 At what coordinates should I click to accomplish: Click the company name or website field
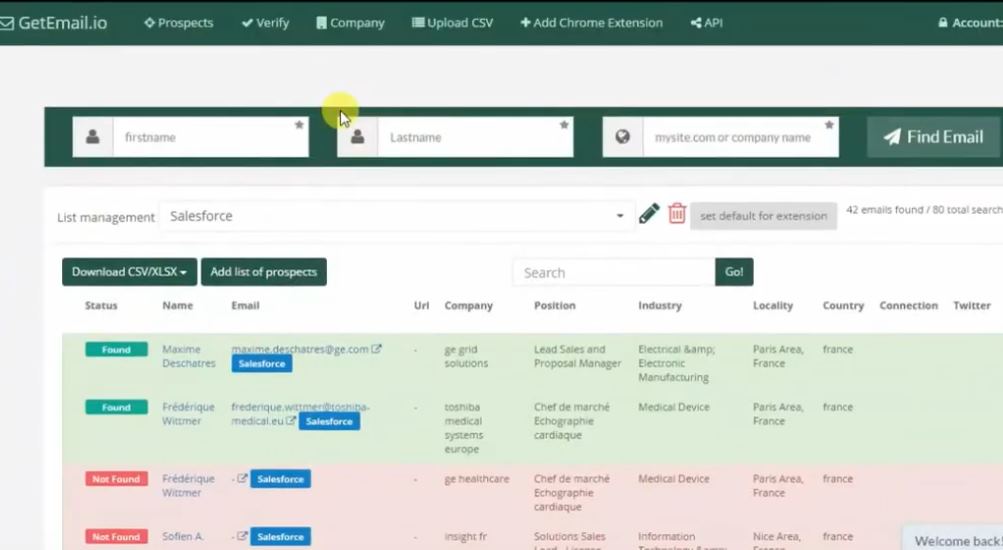click(x=741, y=137)
